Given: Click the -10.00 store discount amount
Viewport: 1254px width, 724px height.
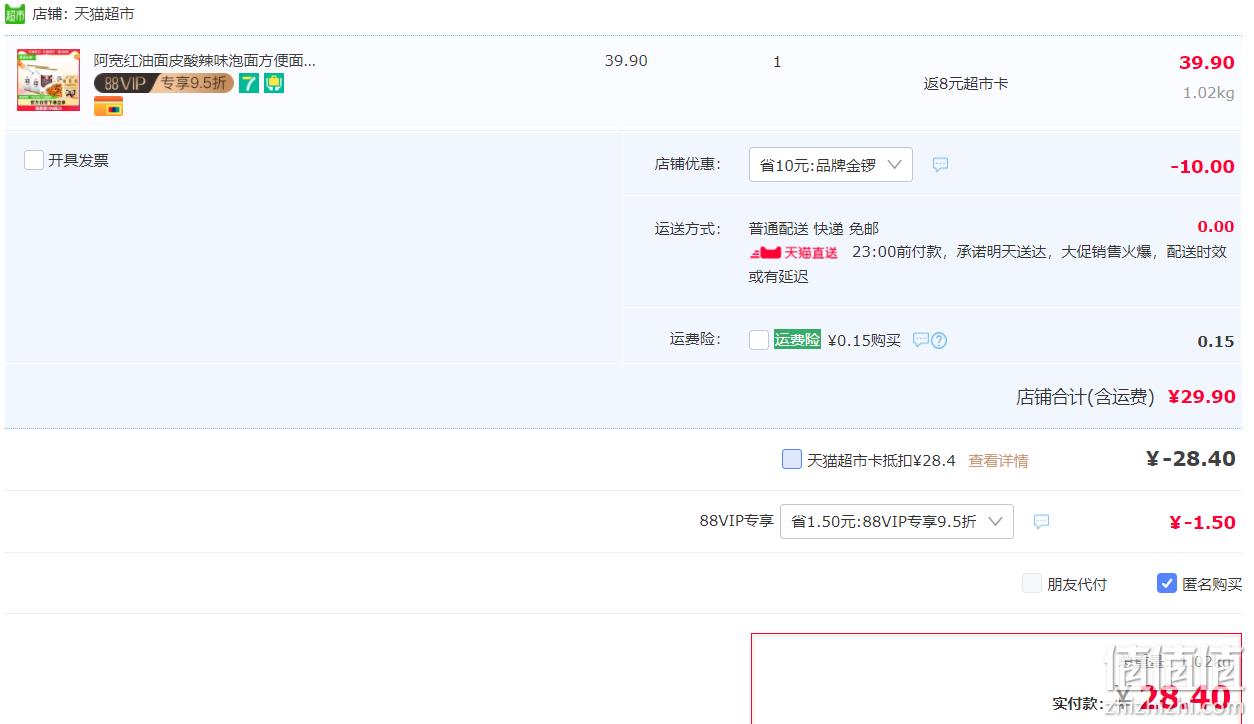Looking at the screenshot, I should pos(1202,167).
